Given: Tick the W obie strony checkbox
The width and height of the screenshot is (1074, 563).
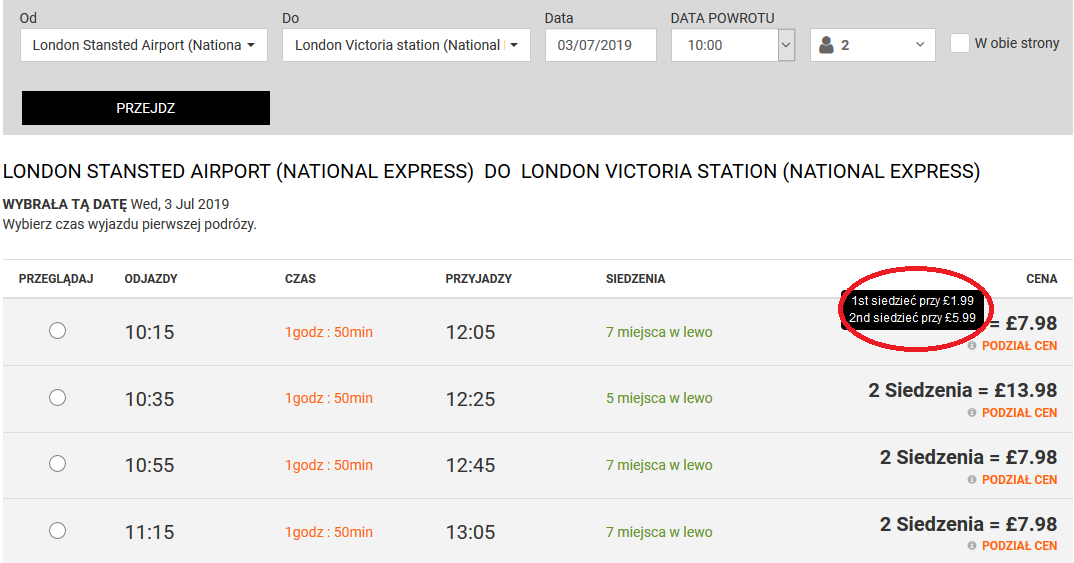Looking at the screenshot, I should click(960, 43).
